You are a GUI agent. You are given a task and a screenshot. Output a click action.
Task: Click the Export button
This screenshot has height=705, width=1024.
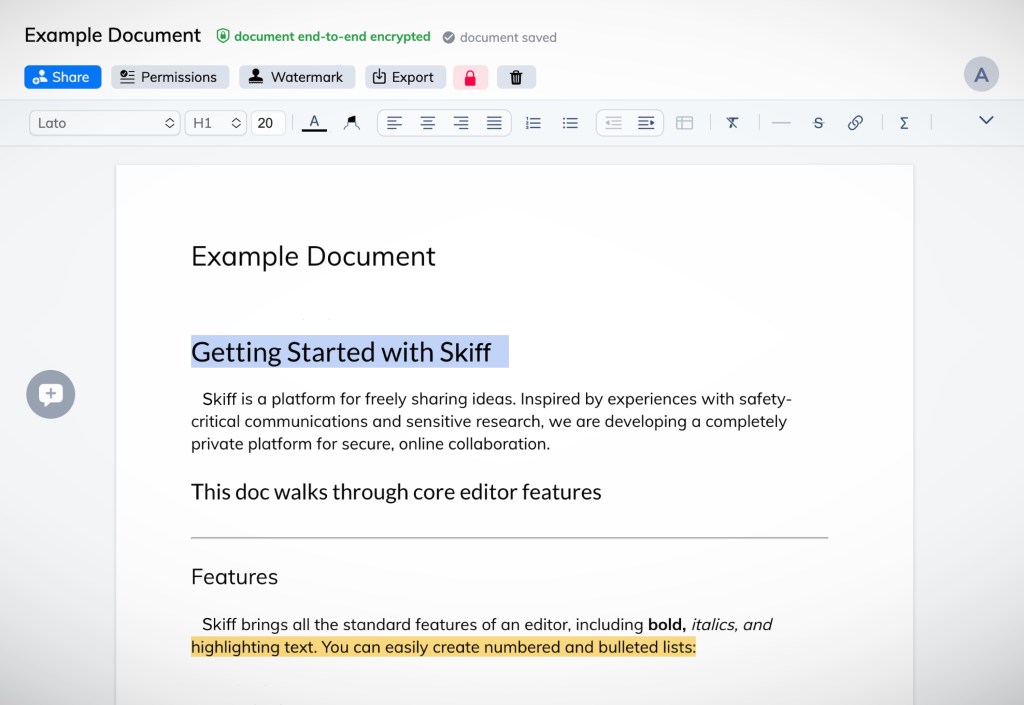405,77
